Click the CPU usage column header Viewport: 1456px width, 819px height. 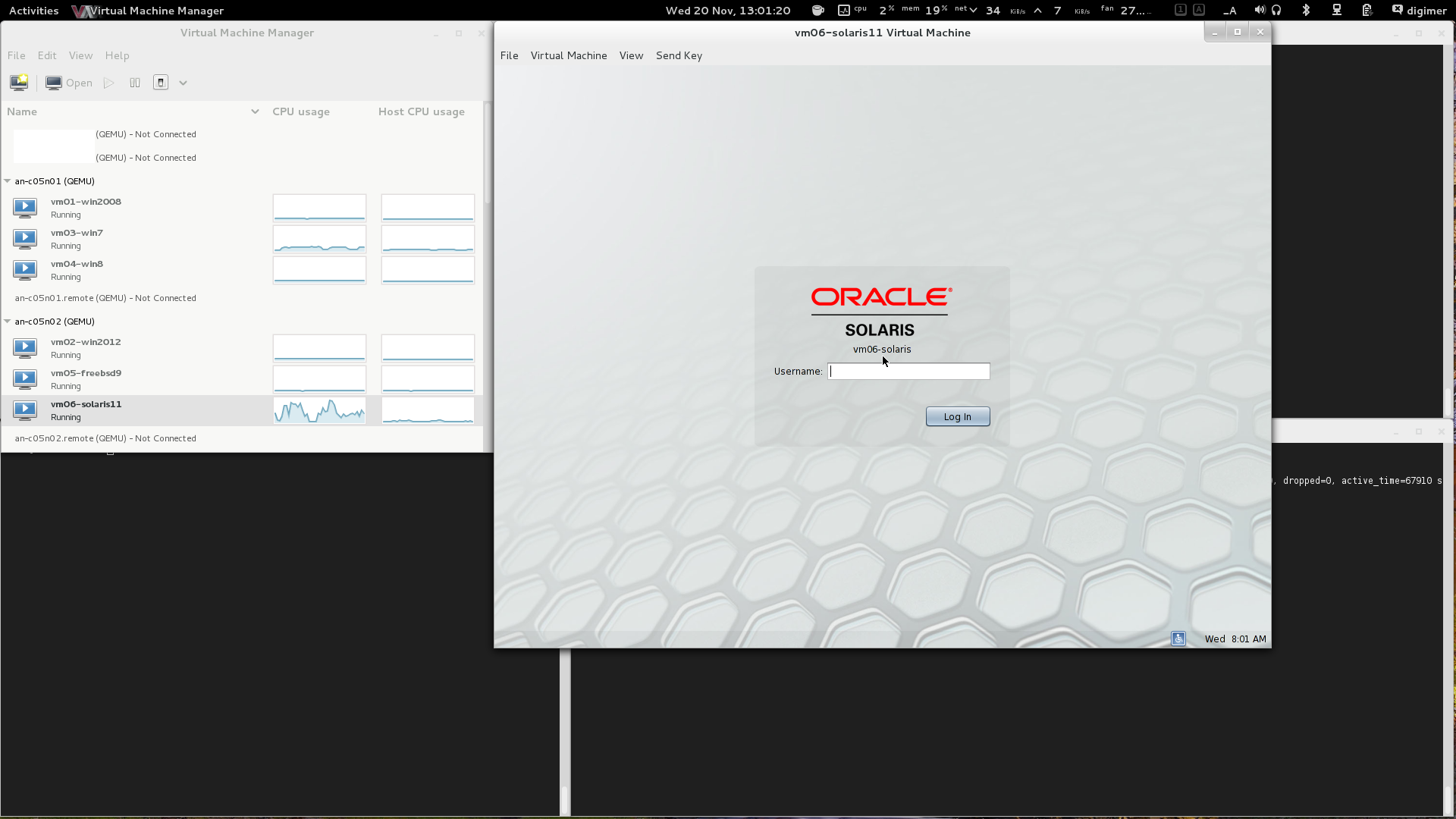(x=301, y=111)
